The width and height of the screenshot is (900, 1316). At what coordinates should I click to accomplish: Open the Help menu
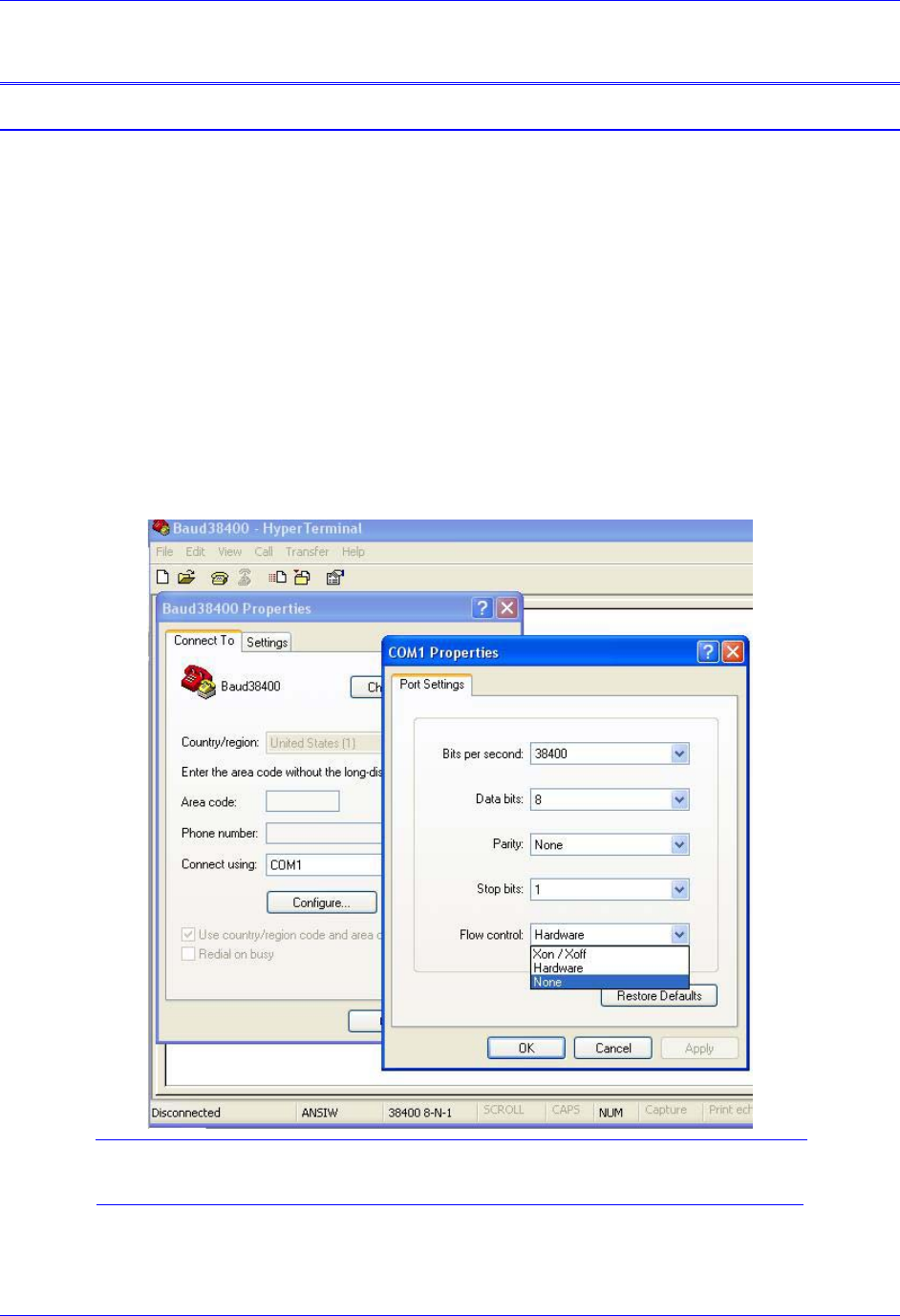point(354,551)
